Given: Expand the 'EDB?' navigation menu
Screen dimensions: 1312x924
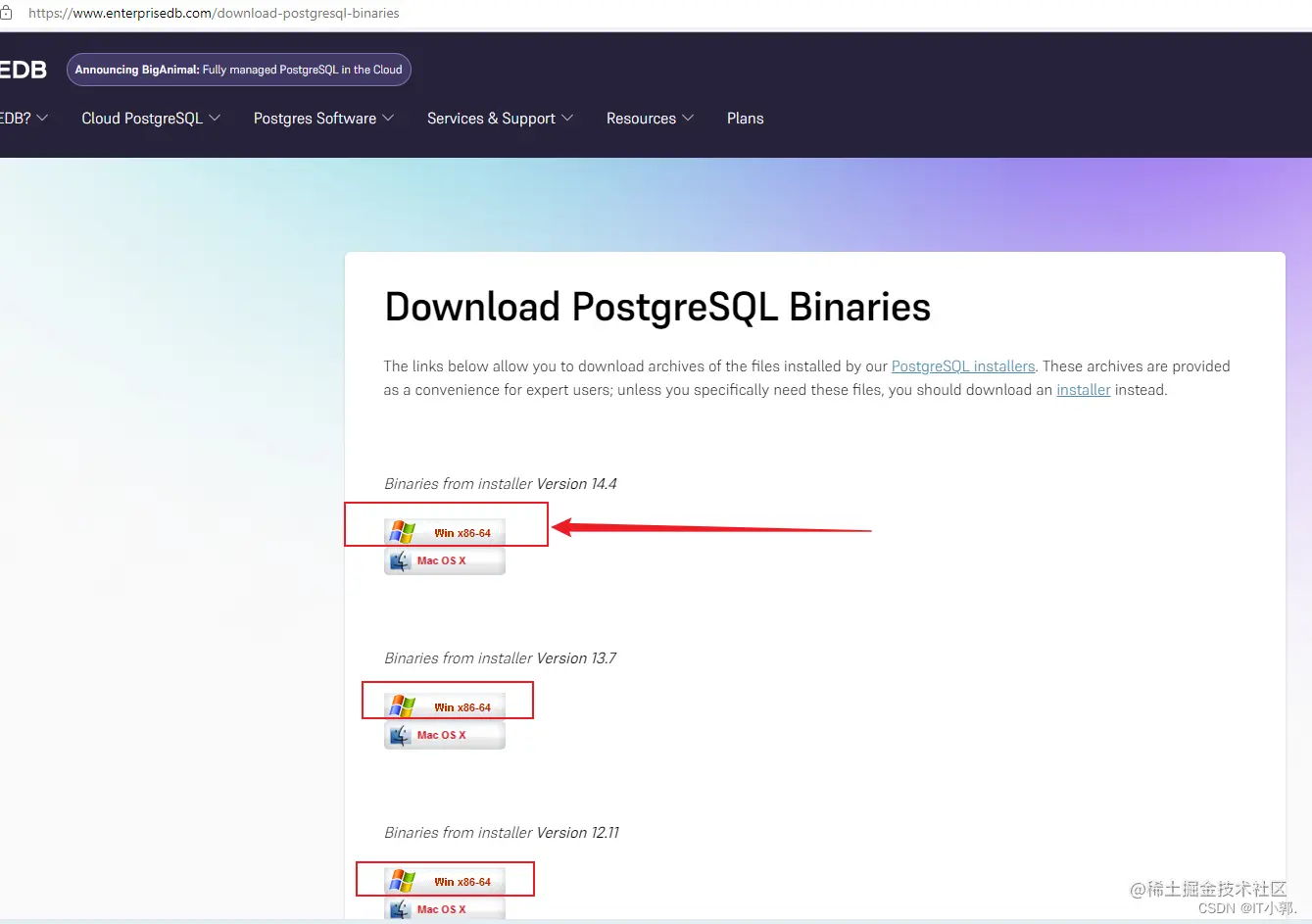Looking at the screenshot, I should [24, 119].
